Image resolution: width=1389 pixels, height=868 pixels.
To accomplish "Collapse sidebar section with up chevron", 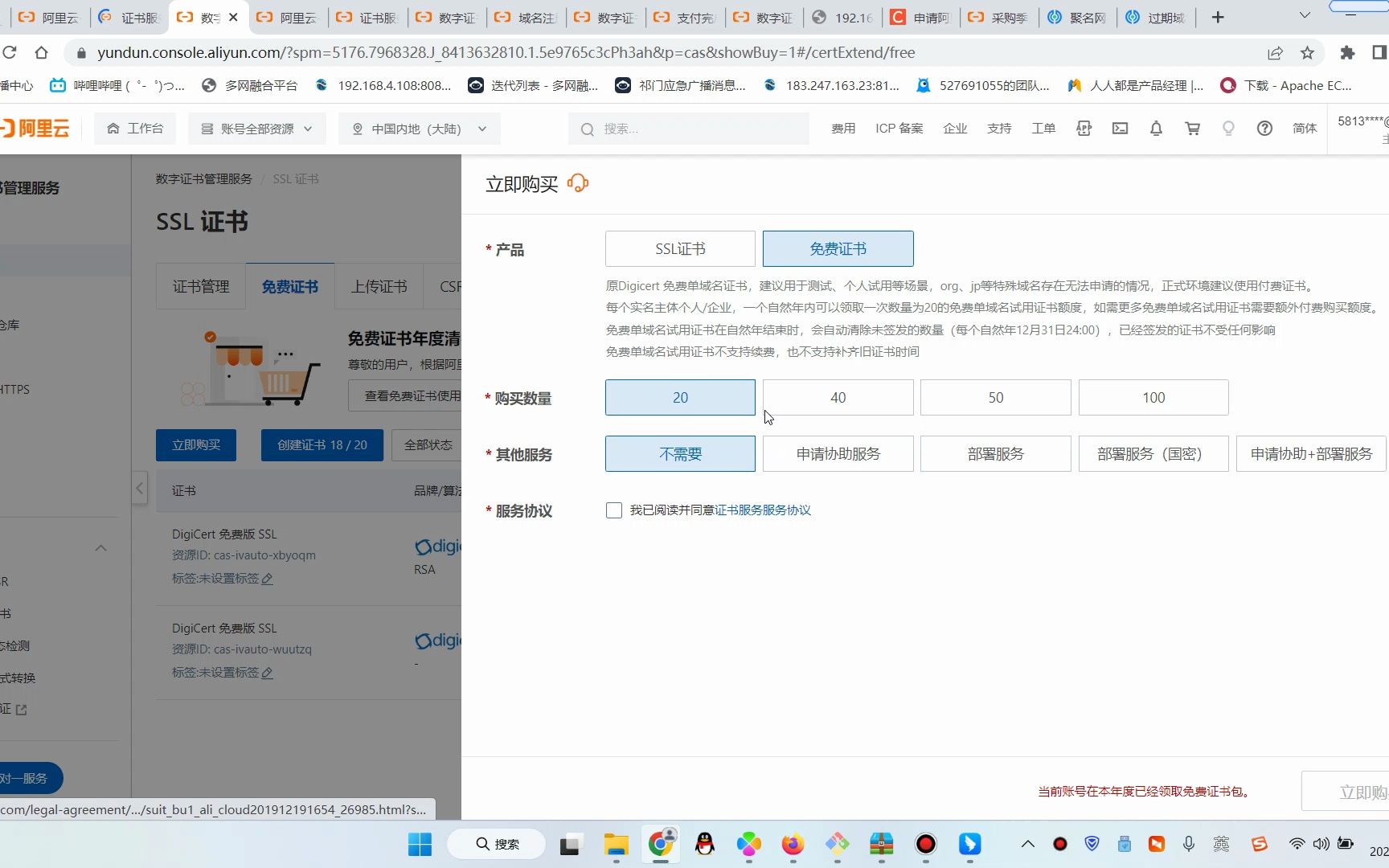I will coord(100,548).
